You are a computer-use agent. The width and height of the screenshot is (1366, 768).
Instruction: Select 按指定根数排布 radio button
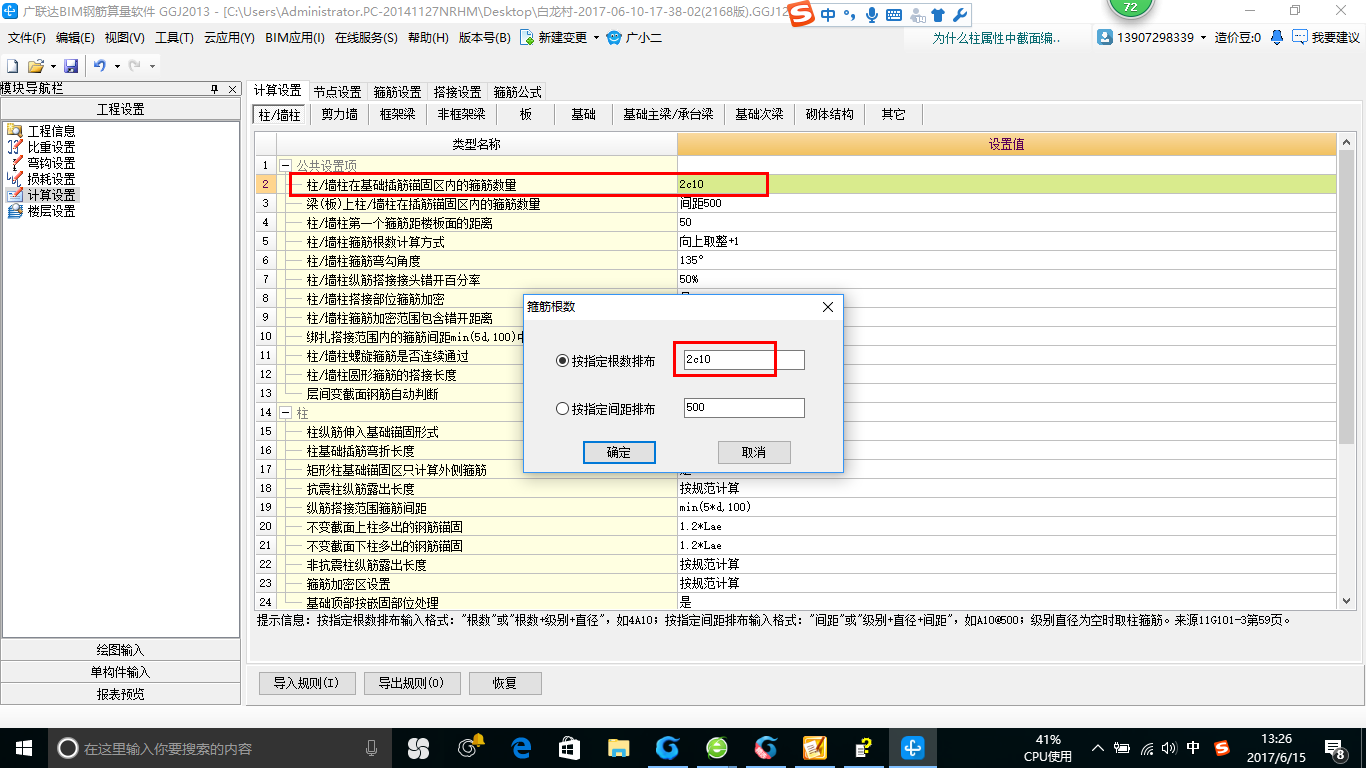562,361
